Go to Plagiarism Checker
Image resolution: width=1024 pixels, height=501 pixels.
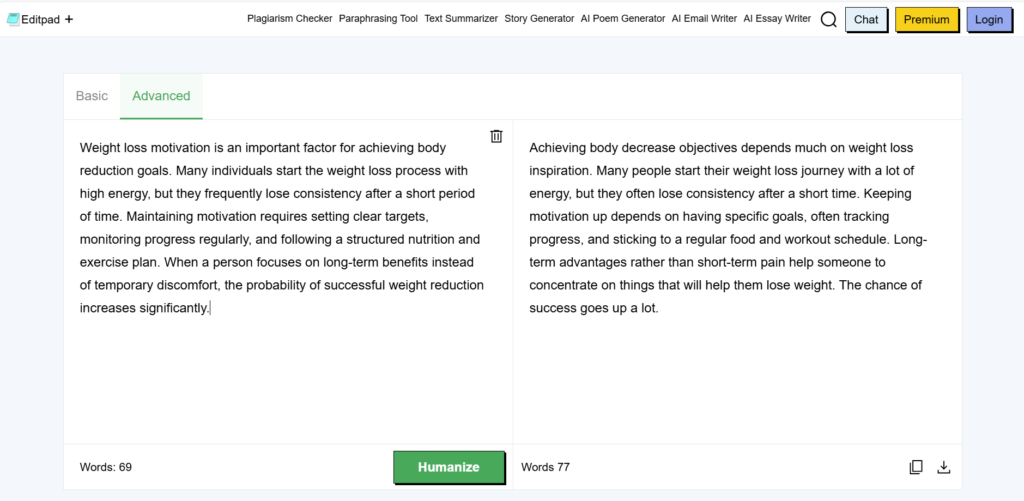click(x=290, y=19)
